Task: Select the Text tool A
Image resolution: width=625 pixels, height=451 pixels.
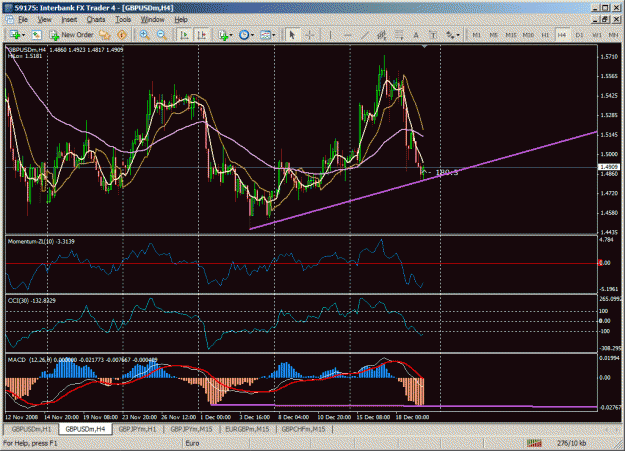Action: 416,35
